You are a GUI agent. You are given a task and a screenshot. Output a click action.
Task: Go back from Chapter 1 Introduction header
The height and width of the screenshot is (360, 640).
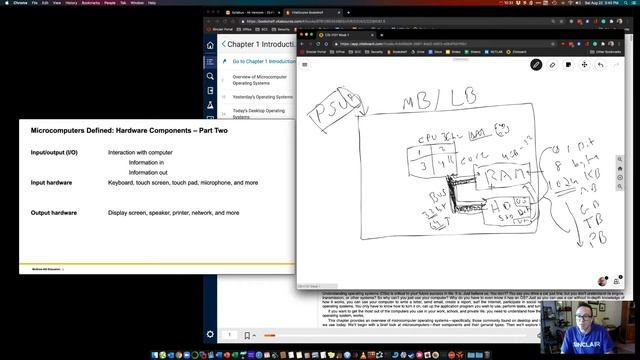pyautogui.click(x=224, y=44)
